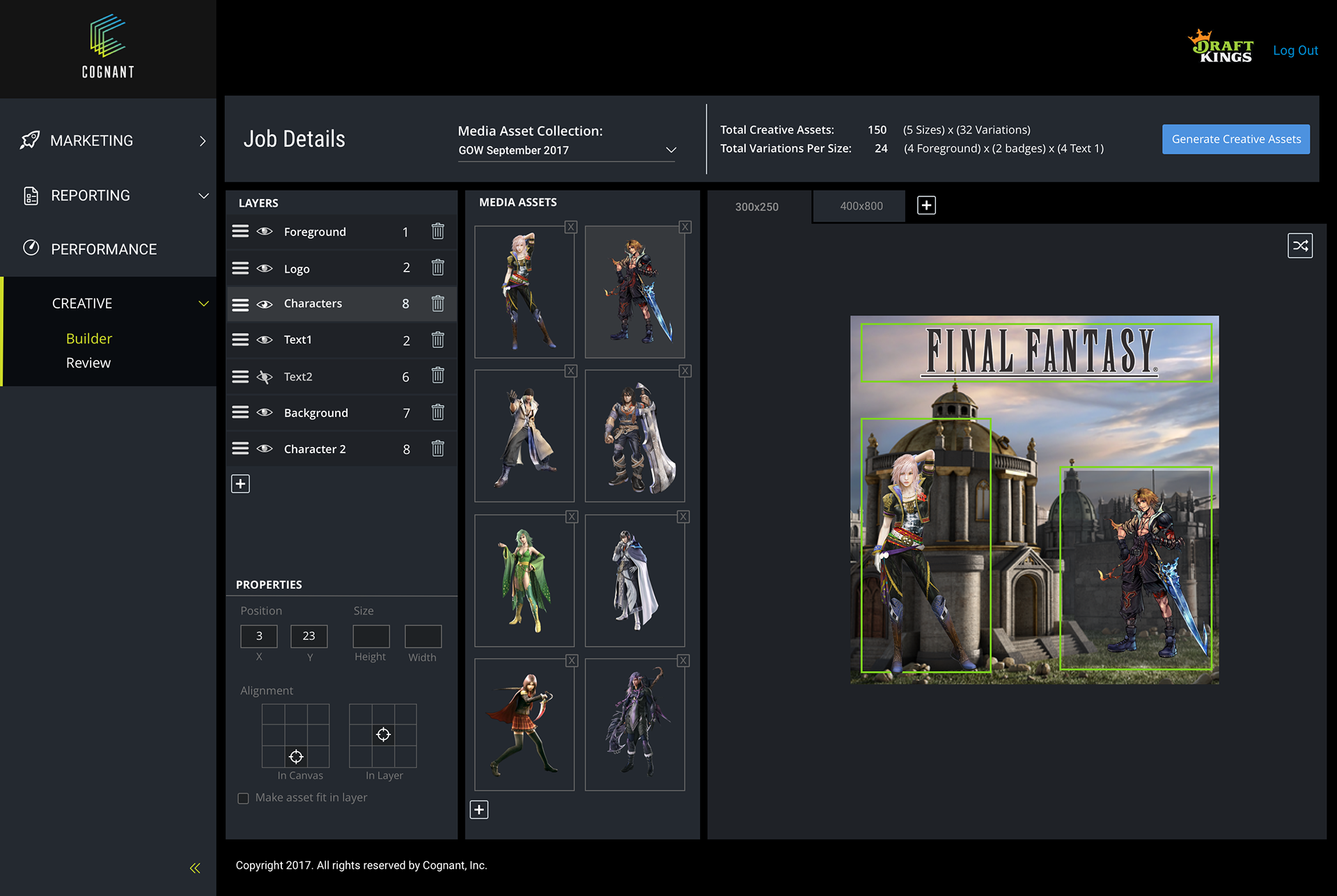Click the Log Out link
Image resolution: width=1337 pixels, height=896 pixels.
click(x=1295, y=50)
